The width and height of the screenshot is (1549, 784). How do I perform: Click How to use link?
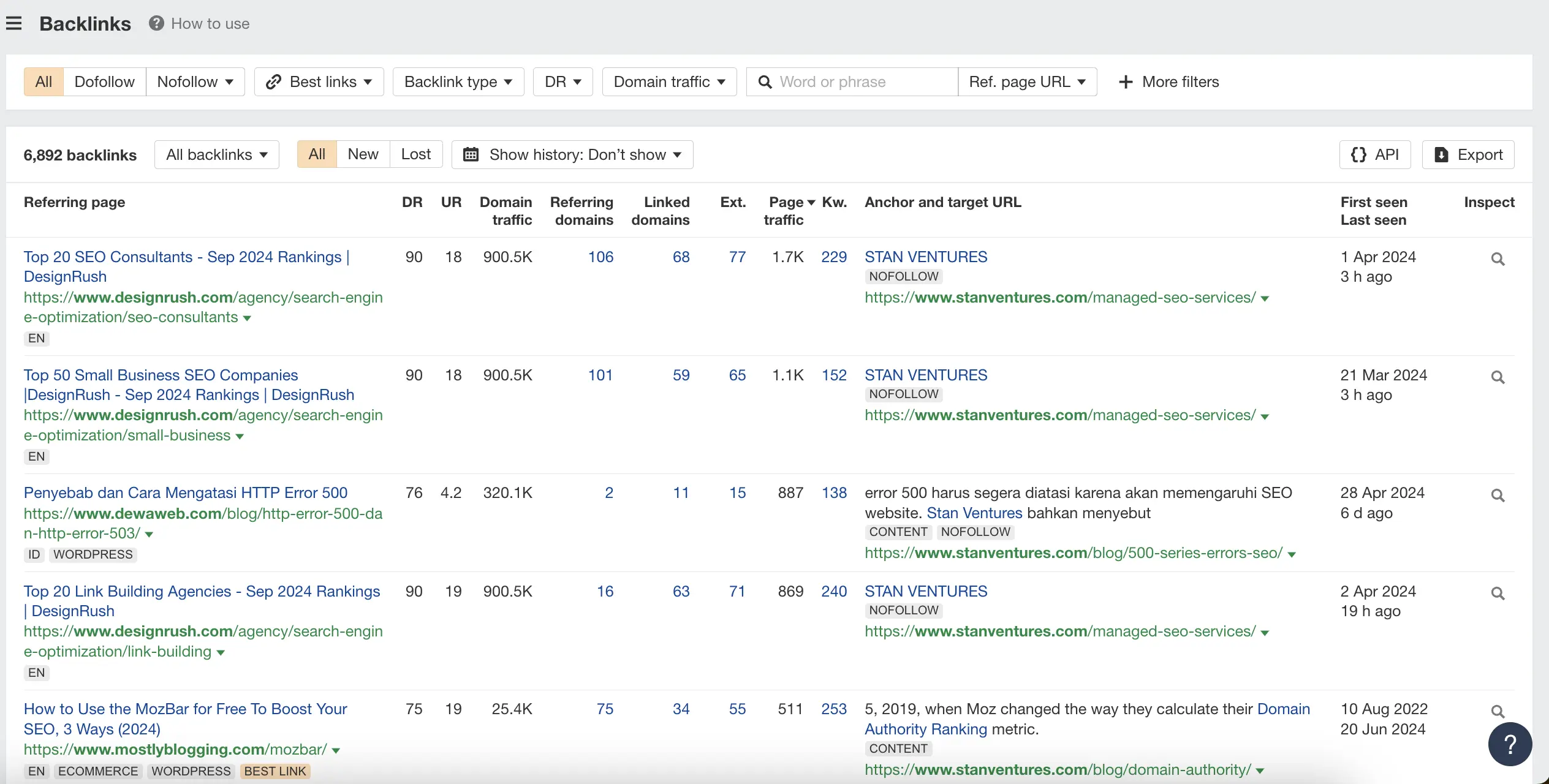point(210,23)
